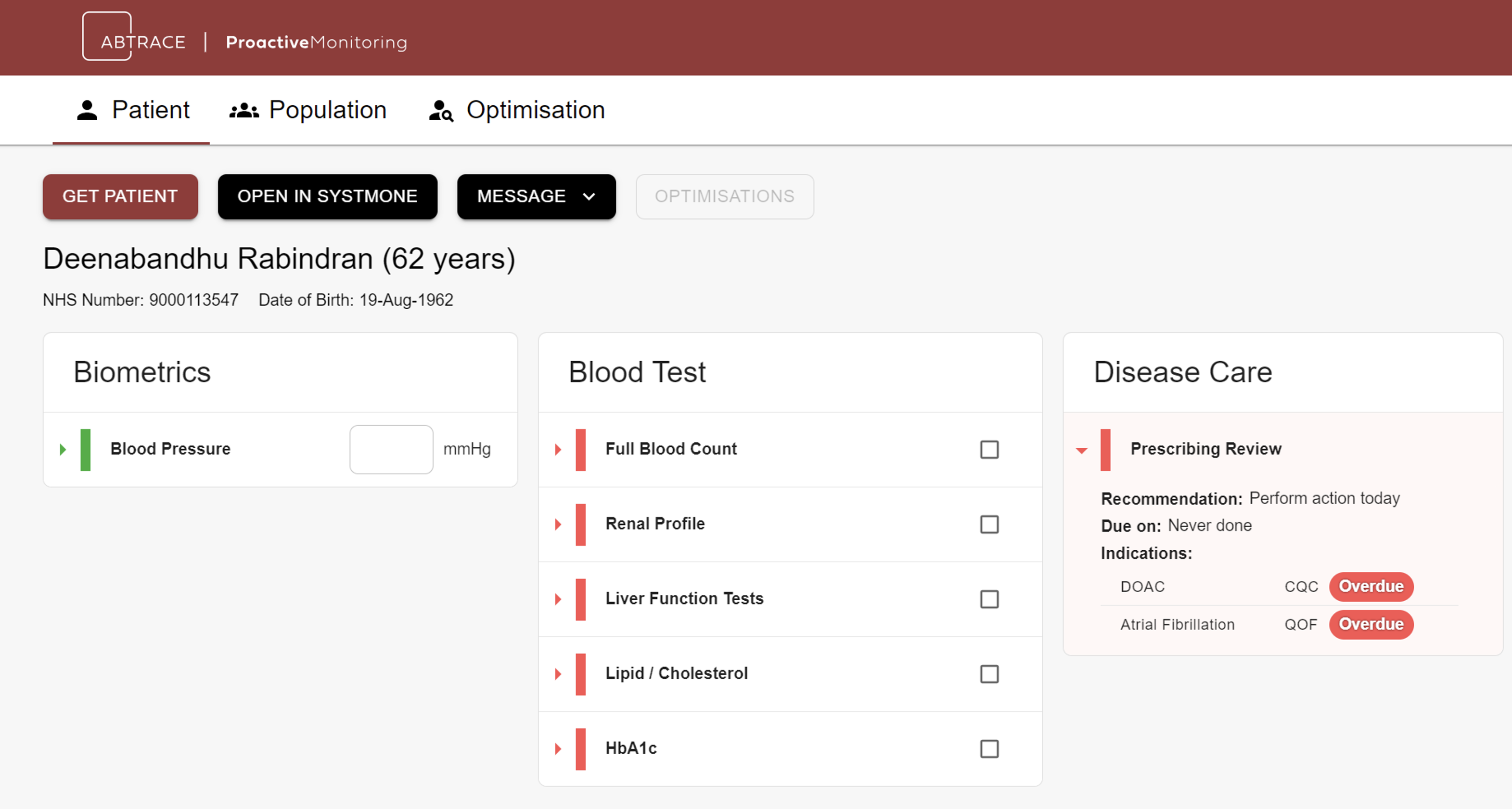The height and width of the screenshot is (809, 1512).
Task: Go to the Optimisation tab
Action: coord(516,110)
